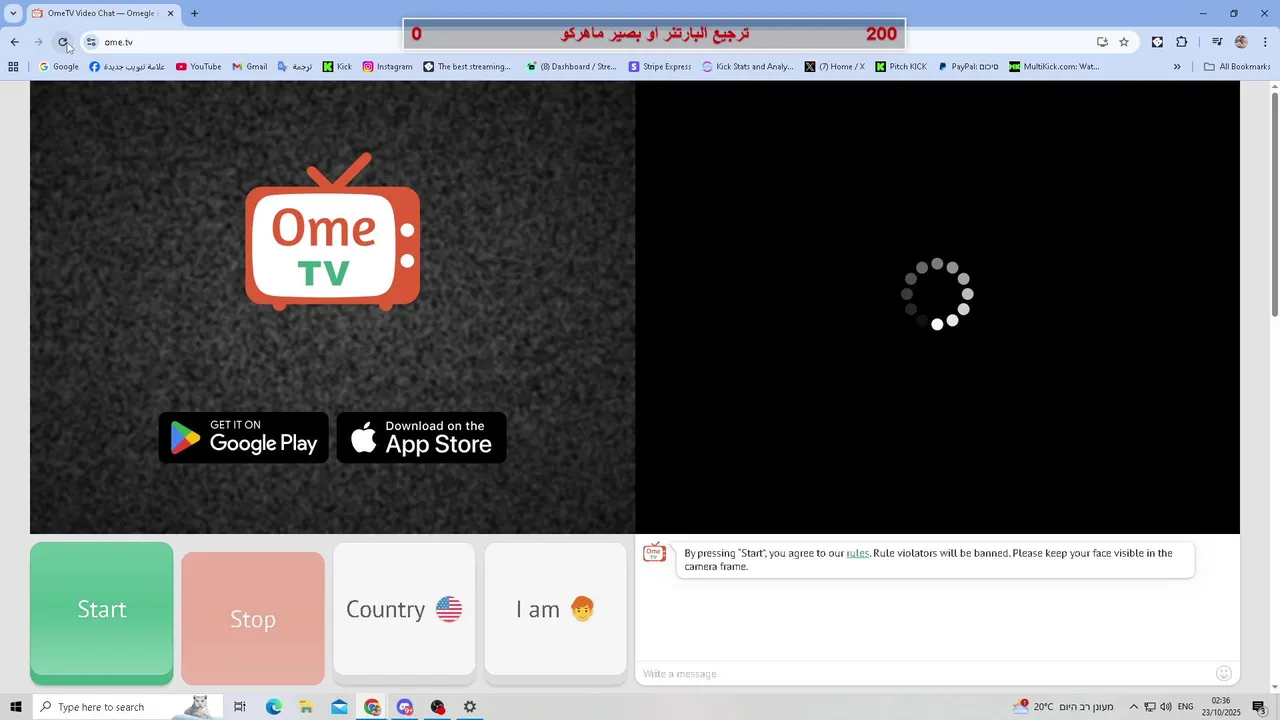Open the rules link
This screenshot has width=1280, height=720.
click(858, 553)
